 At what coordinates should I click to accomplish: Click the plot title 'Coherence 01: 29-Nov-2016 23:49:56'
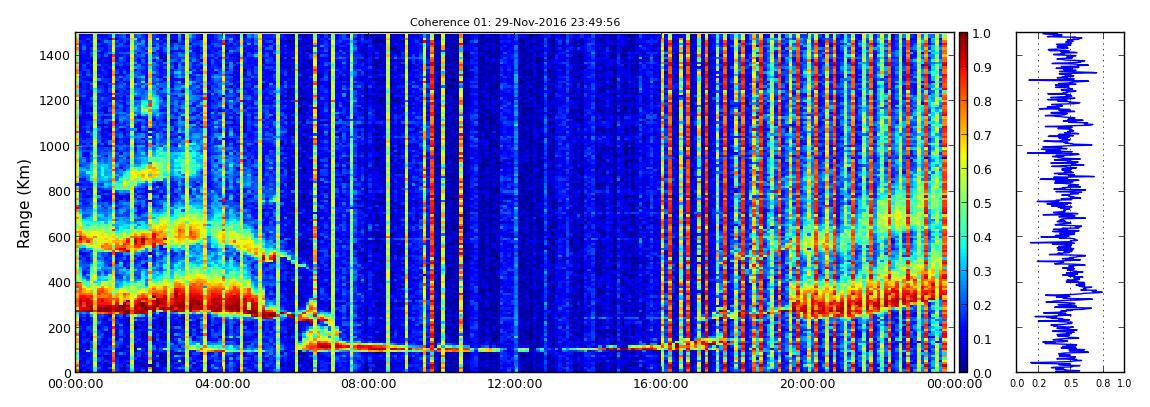click(x=515, y=22)
